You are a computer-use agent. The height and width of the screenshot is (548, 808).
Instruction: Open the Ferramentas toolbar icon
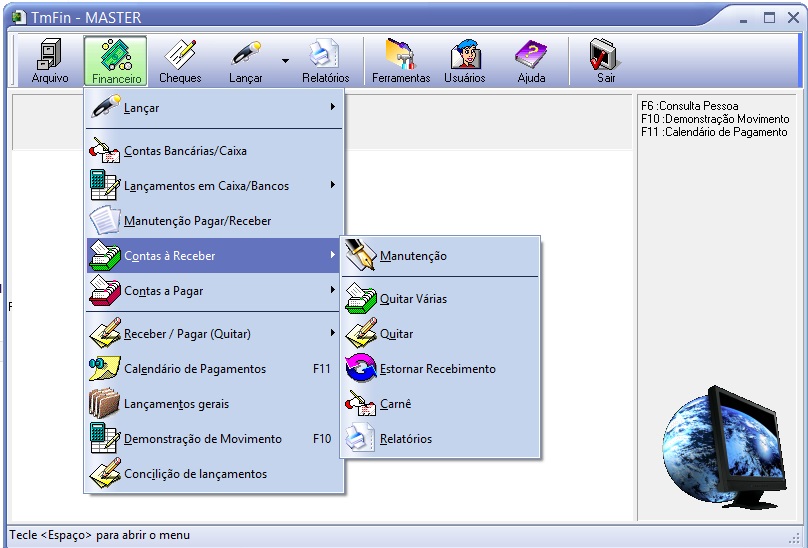coord(401,61)
